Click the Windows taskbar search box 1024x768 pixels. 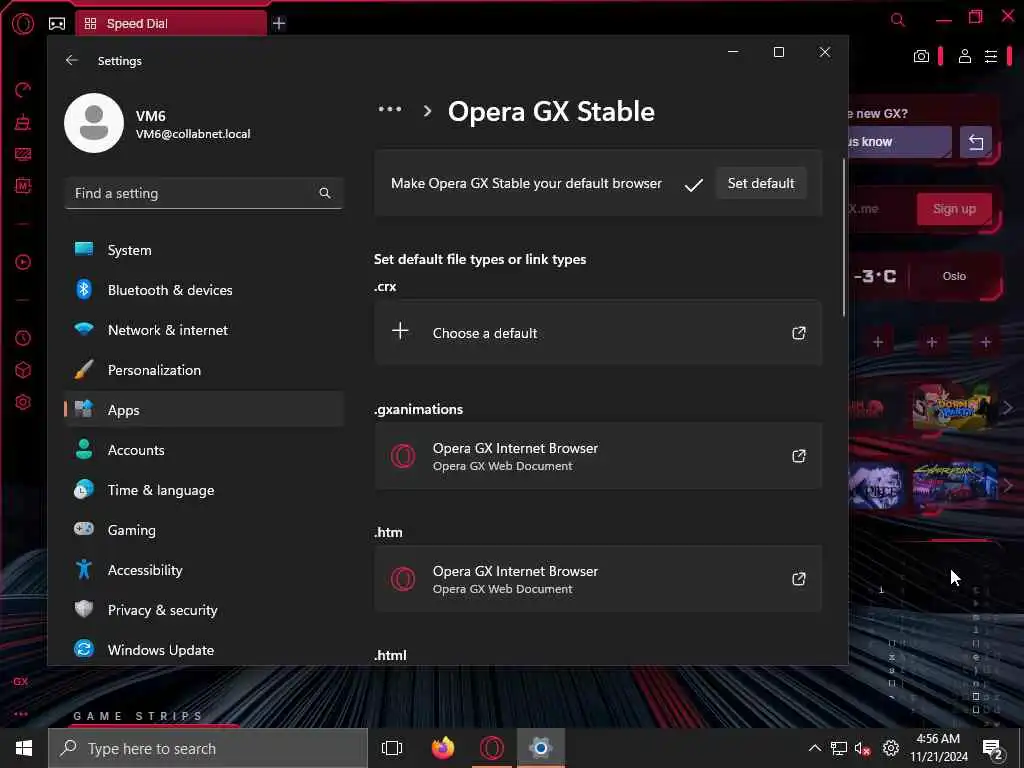pos(208,748)
